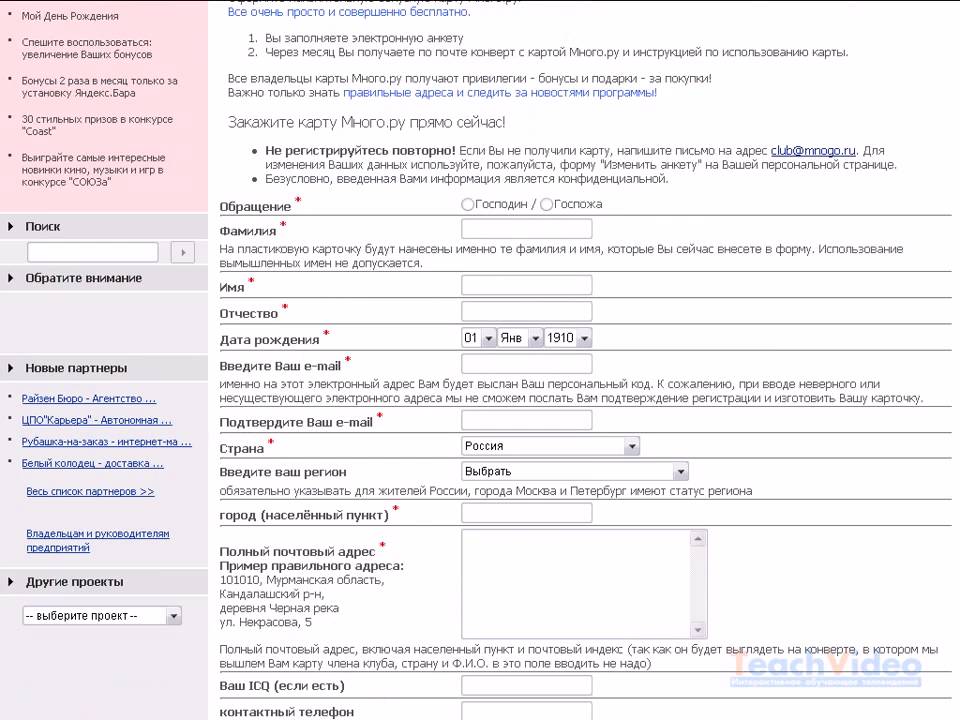Image resolution: width=960 pixels, height=720 pixels.
Task: Click the sidebar search input field
Action: click(92, 252)
